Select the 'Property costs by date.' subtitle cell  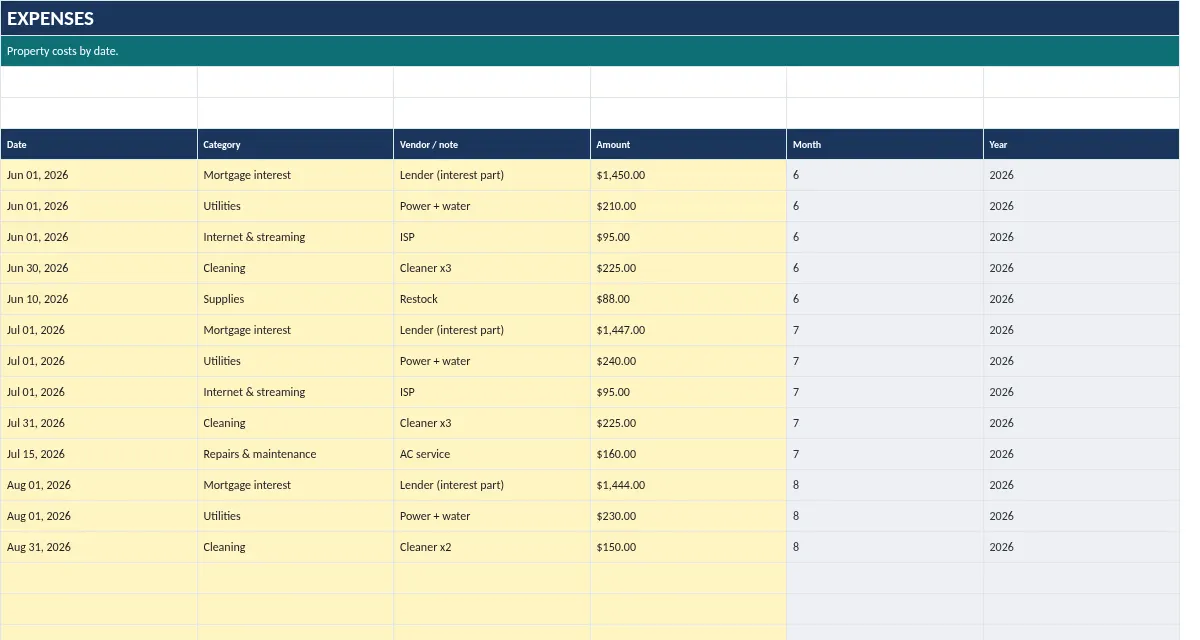(590, 51)
